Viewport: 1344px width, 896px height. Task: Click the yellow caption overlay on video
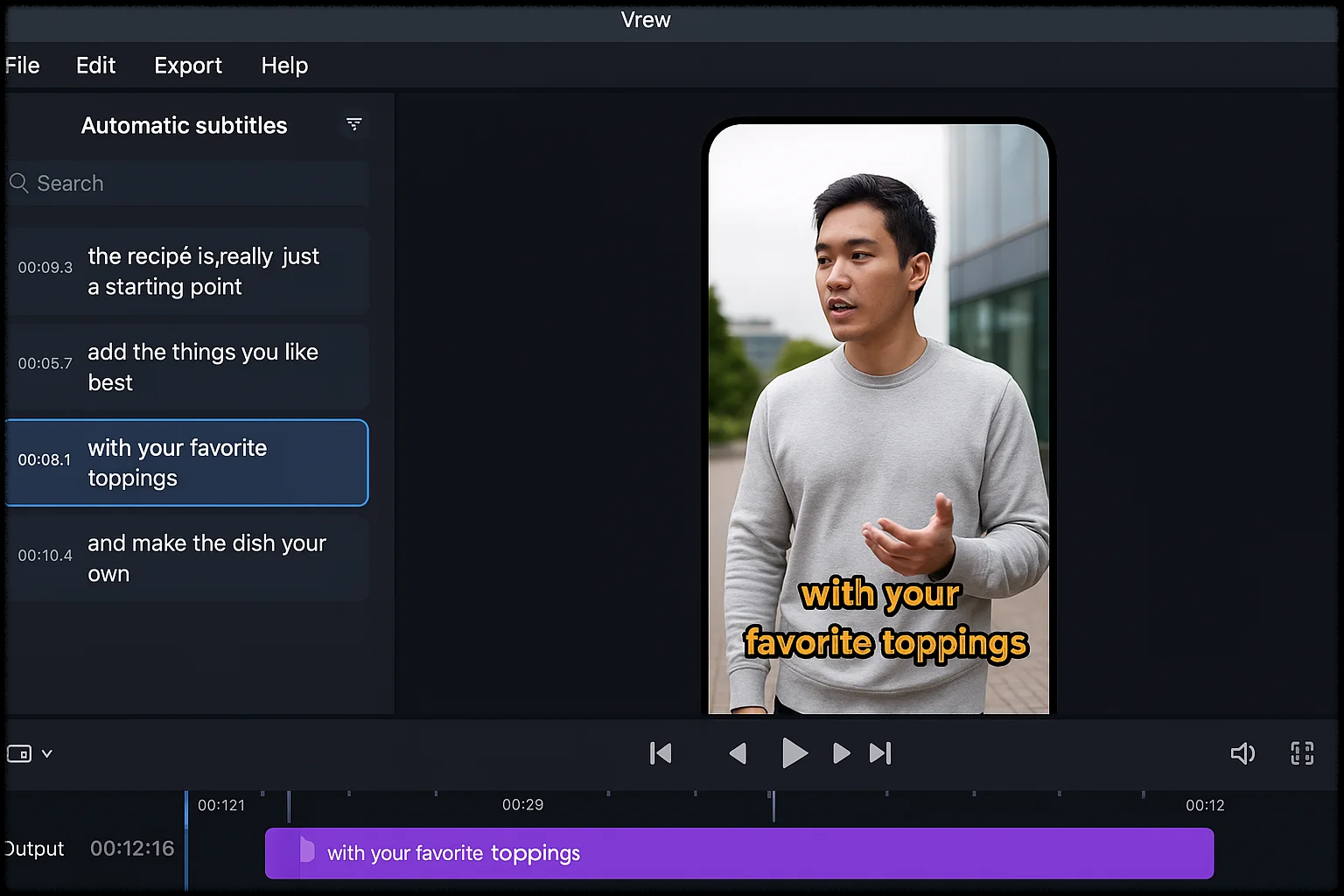pyautogui.click(x=885, y=618)
